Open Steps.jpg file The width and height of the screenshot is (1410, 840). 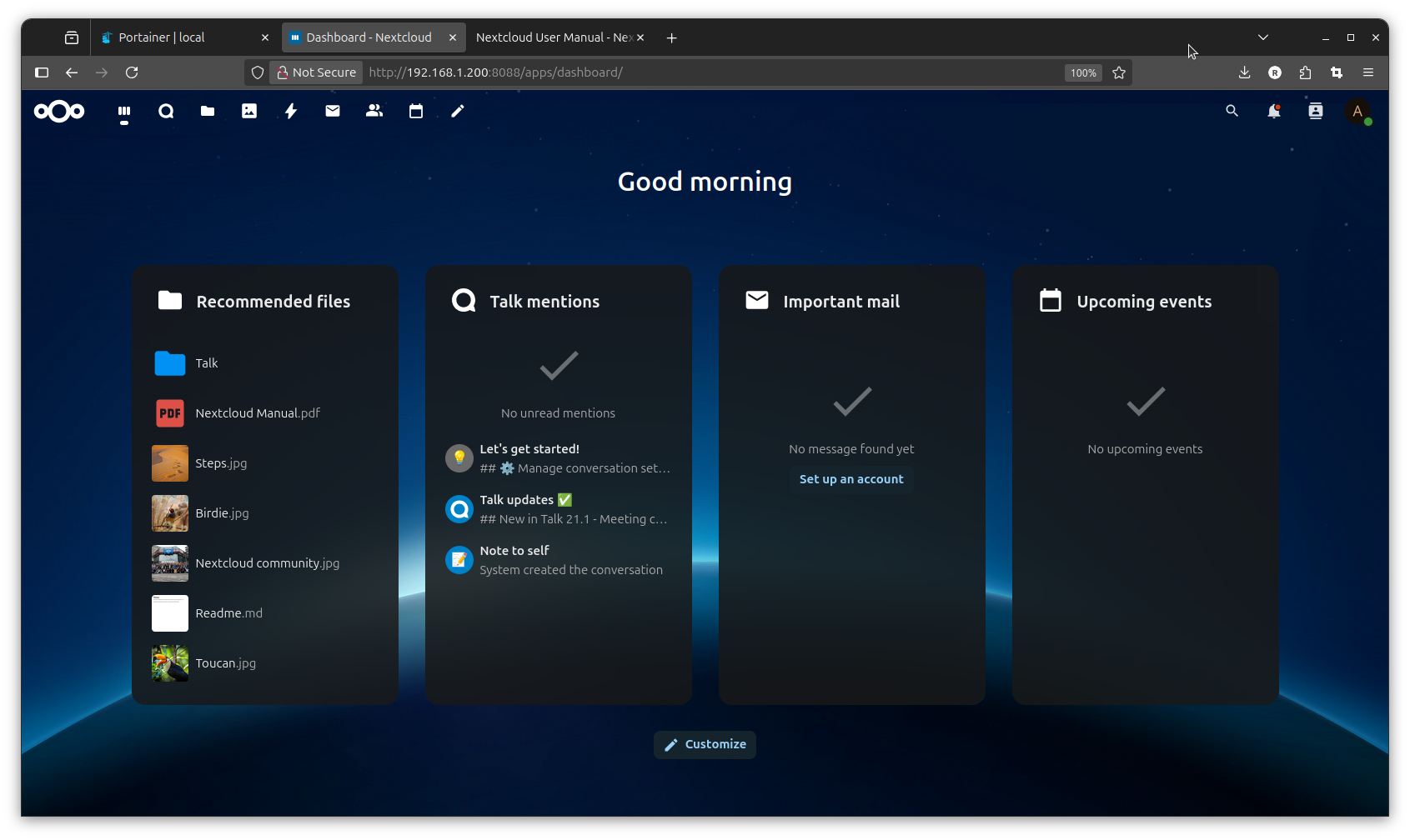264,463
